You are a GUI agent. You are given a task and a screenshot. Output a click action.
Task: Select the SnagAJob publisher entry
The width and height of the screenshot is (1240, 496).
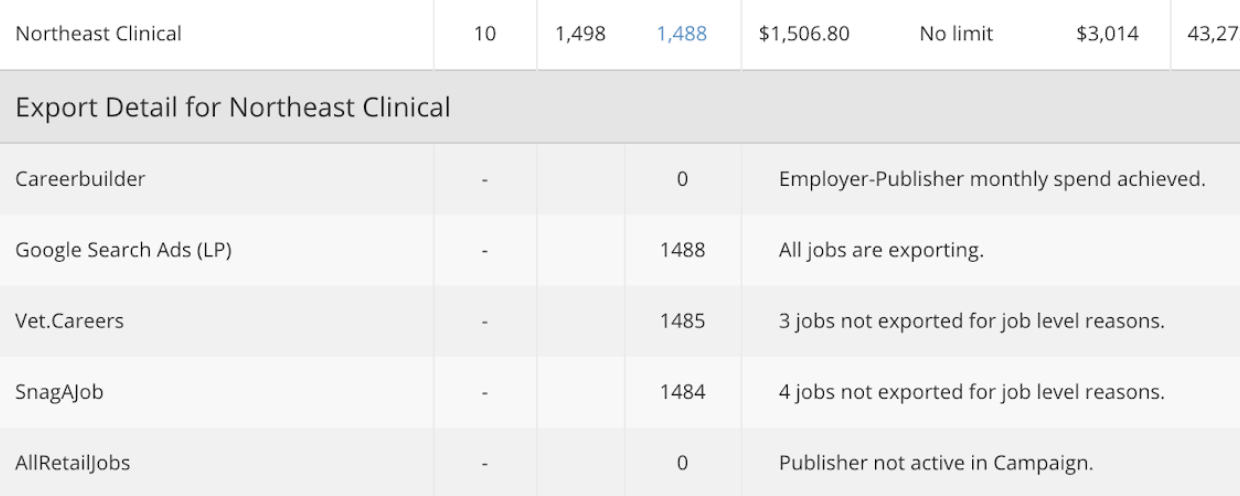(x=59, y=393)
